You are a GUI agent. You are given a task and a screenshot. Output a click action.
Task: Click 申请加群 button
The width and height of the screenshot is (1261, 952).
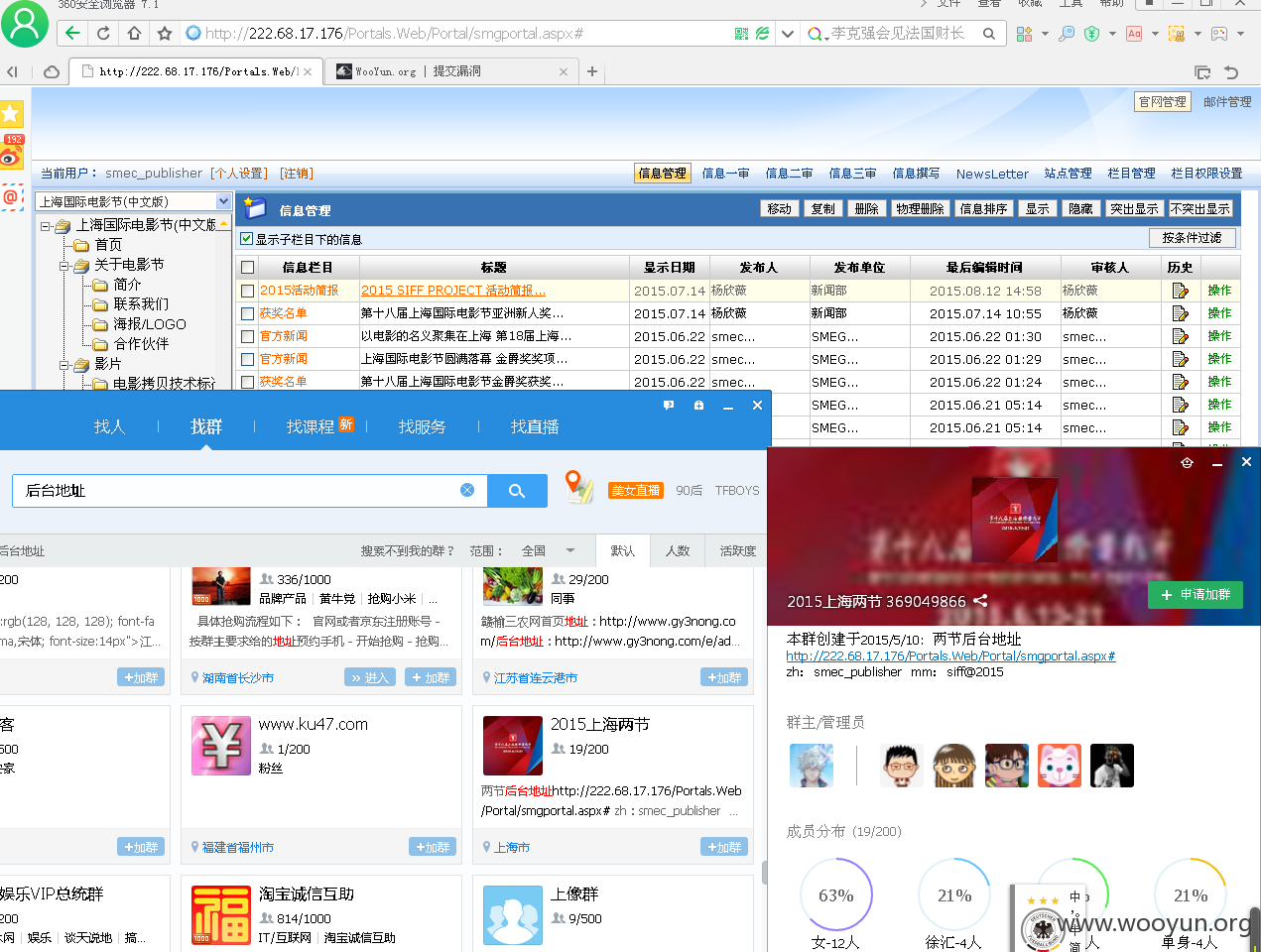(x=1196, y=594)
